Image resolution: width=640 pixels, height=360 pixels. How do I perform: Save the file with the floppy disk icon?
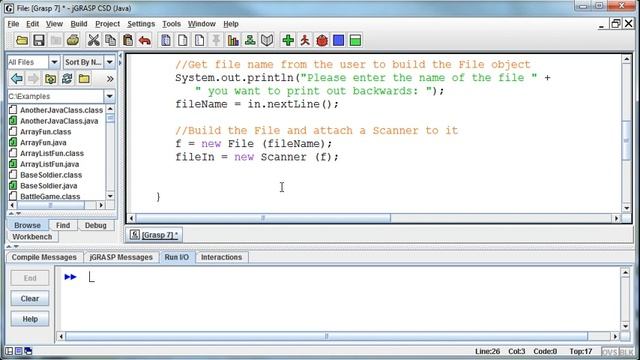(39, 40)
